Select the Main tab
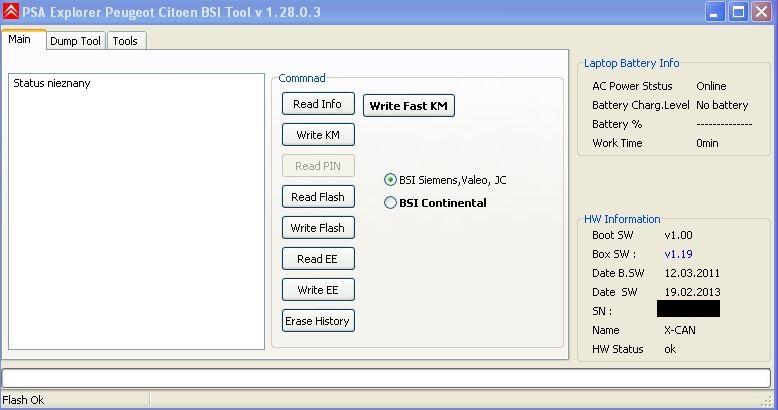The image size is (778, 410). point(20,40)
